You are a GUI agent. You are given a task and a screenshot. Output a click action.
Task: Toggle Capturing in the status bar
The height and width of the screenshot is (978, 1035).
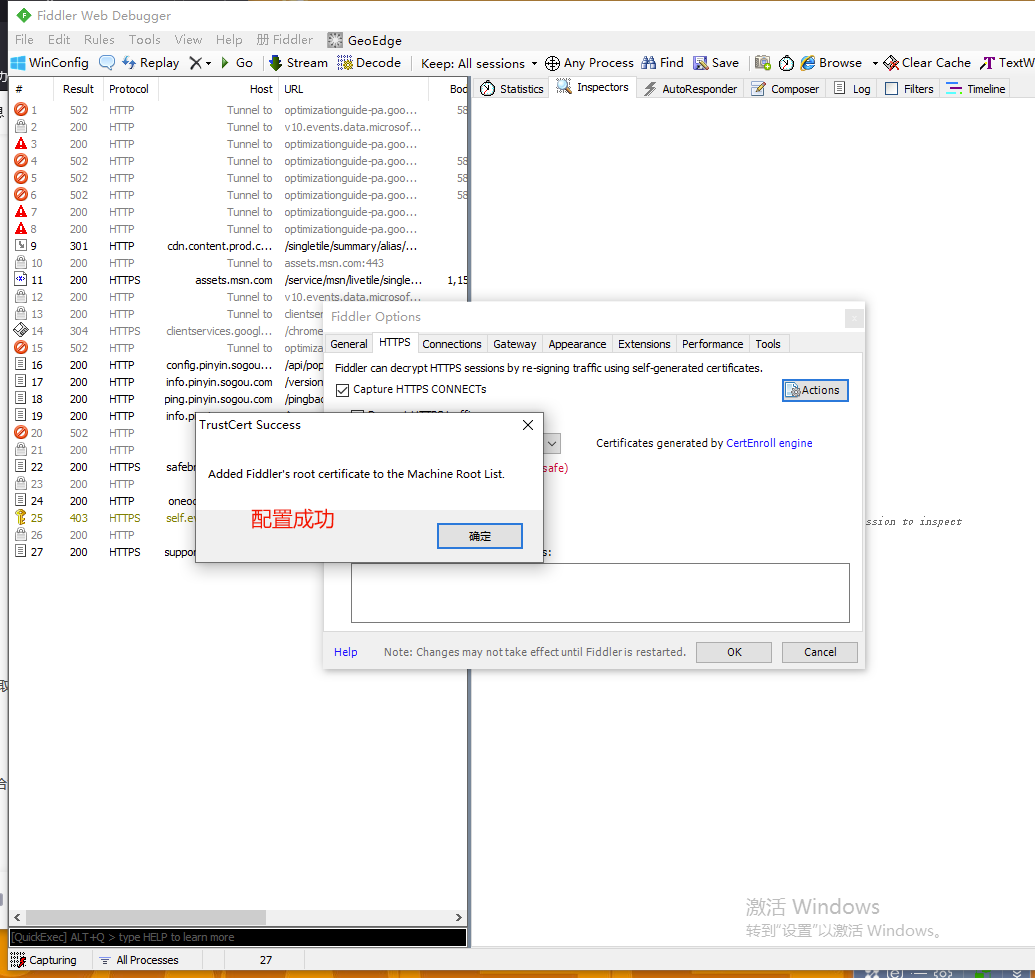[x=45, y=960]
